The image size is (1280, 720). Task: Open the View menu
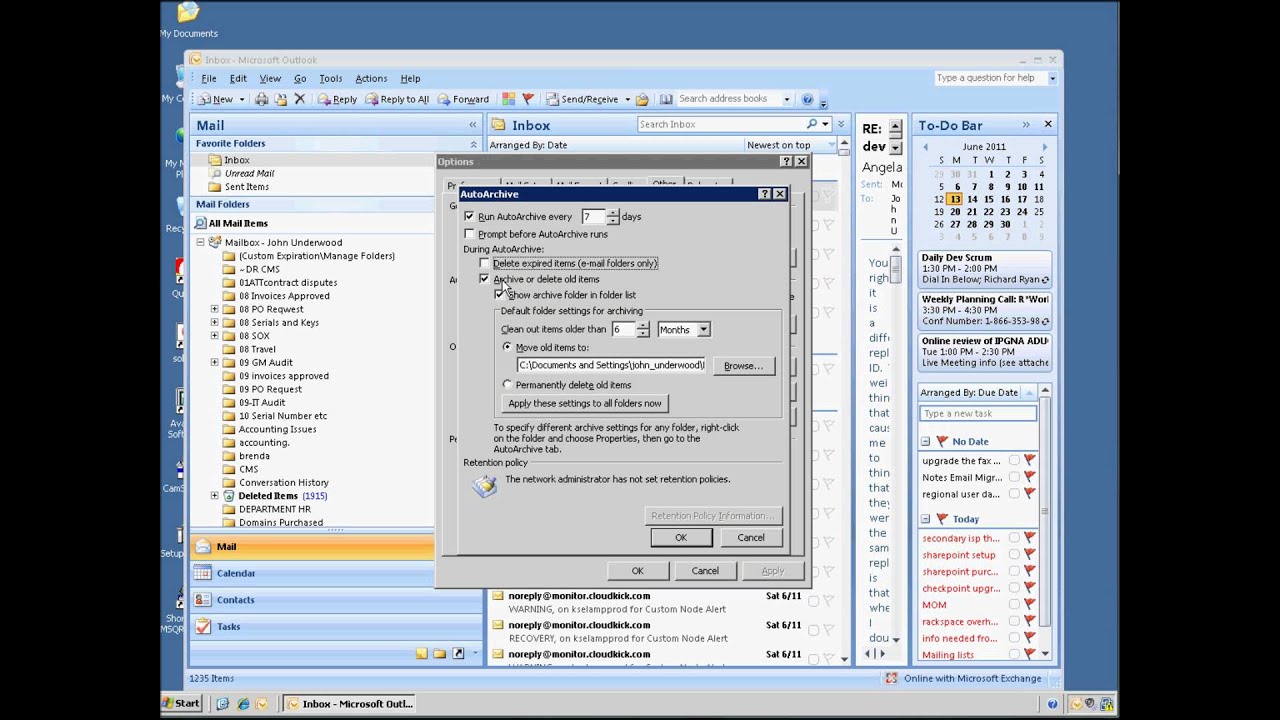pos(270,78)
